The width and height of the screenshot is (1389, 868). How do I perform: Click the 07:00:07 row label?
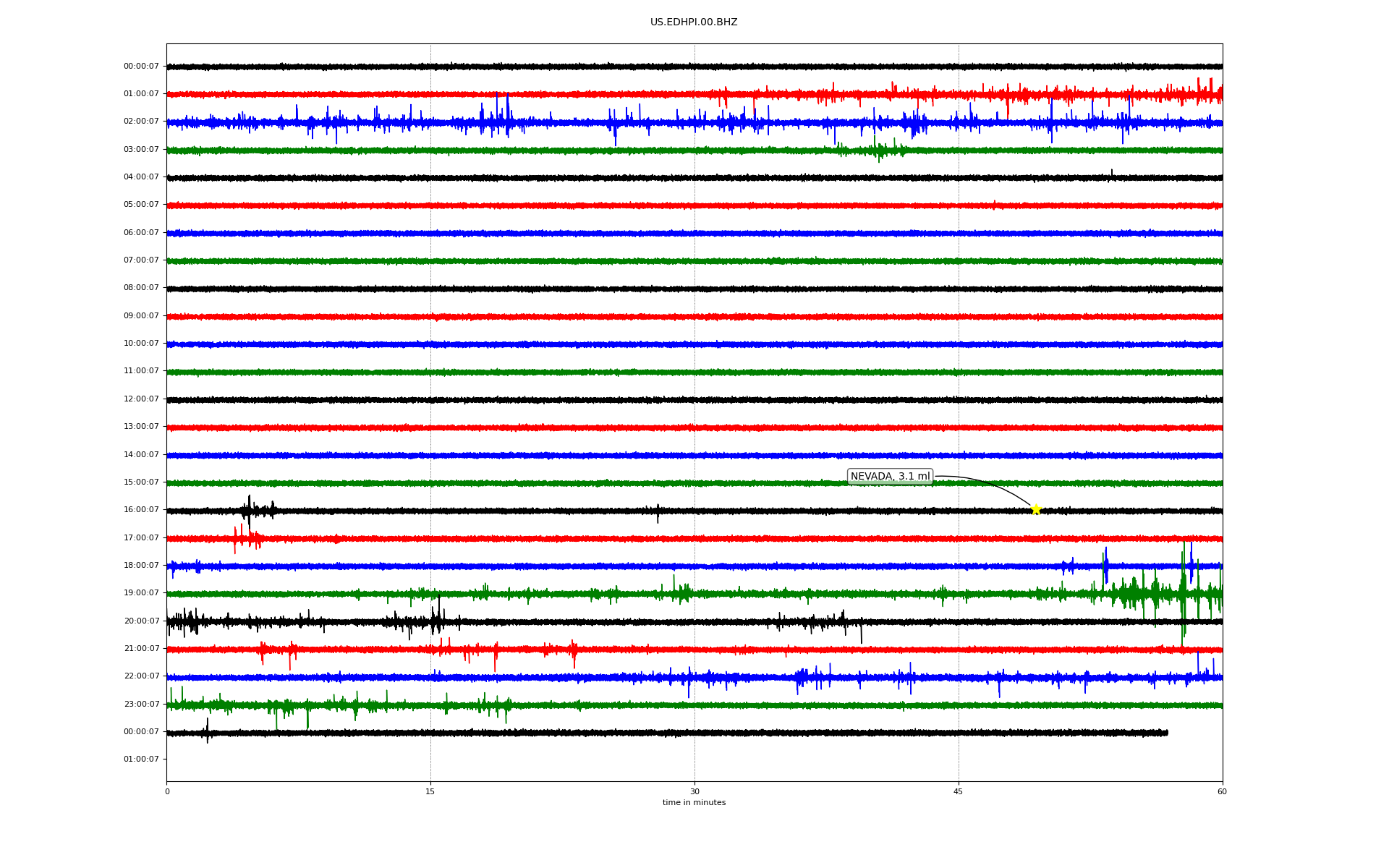tap(141, 260)
